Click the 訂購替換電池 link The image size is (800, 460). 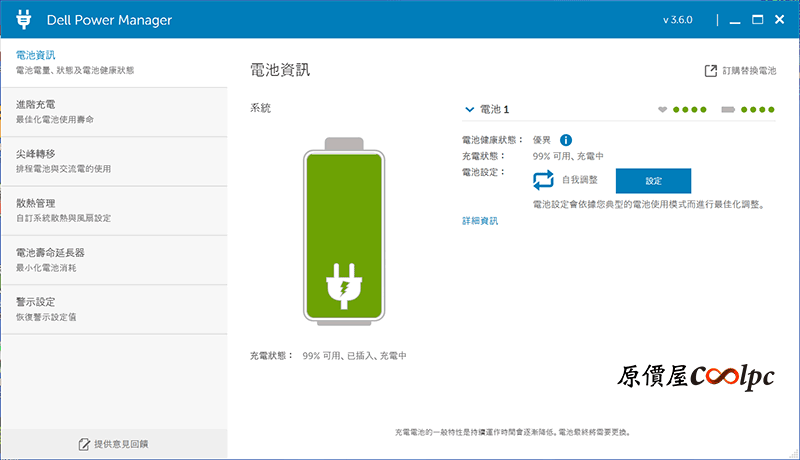749,71
